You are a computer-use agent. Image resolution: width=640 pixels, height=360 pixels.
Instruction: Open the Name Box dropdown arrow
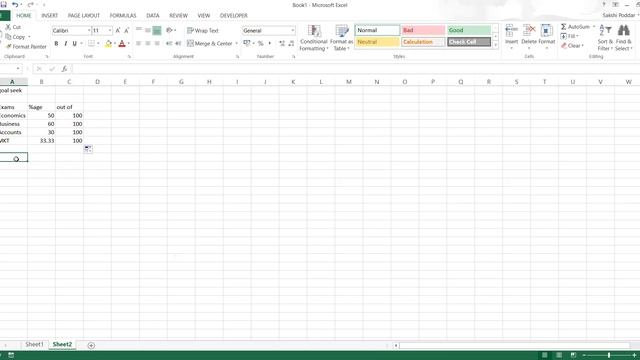[x=18, y=69]
